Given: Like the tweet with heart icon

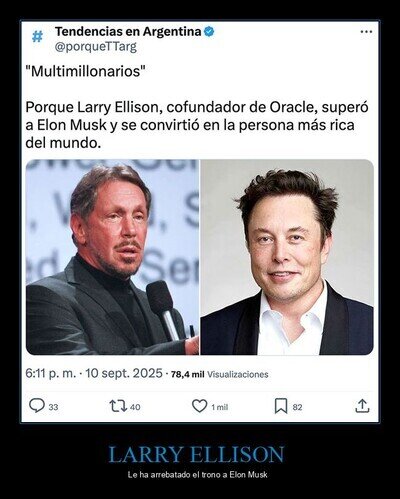Looking at the screenshot, I should [x=200, y=406].
